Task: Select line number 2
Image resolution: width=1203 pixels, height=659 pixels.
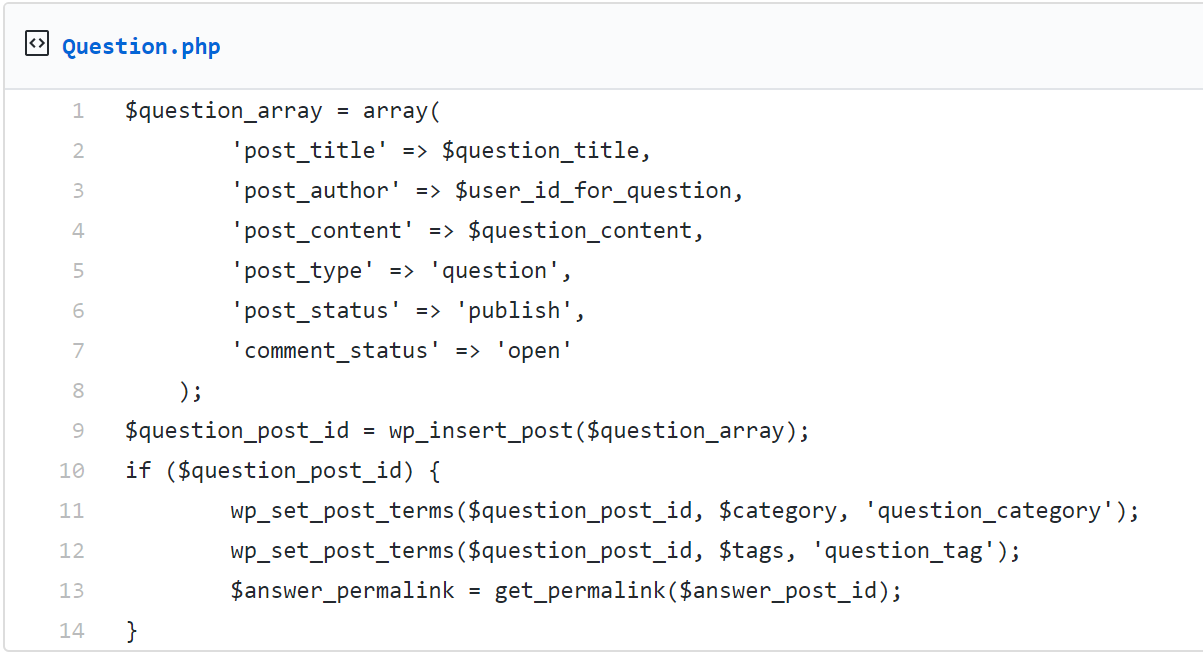Action: [x=78, y=151]
